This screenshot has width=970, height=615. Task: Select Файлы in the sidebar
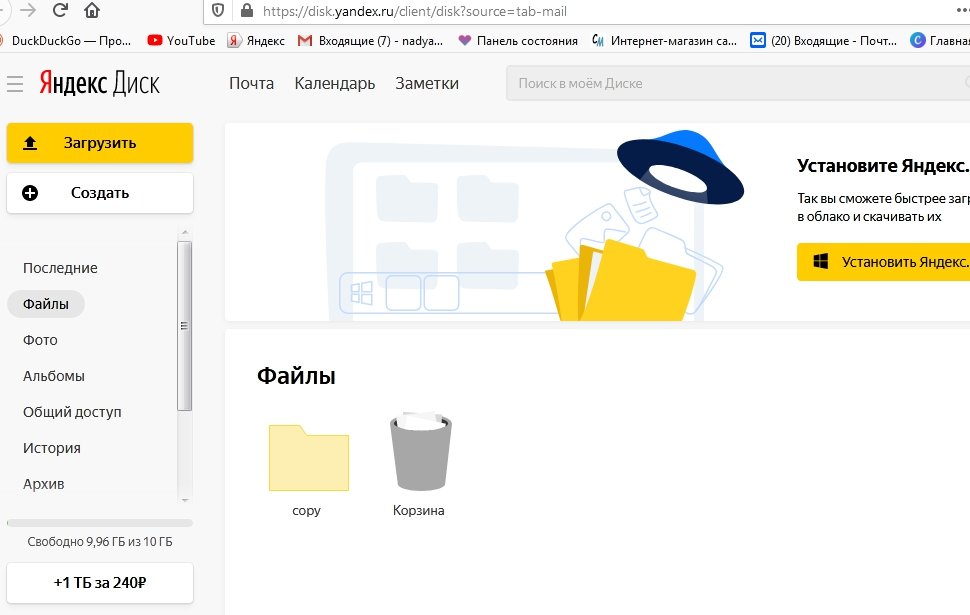46,304
